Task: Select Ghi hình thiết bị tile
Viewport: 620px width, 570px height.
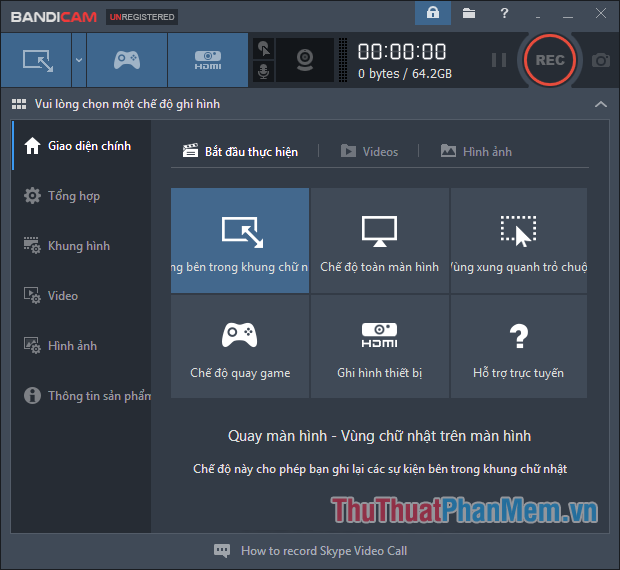Action: click(380, 346)
